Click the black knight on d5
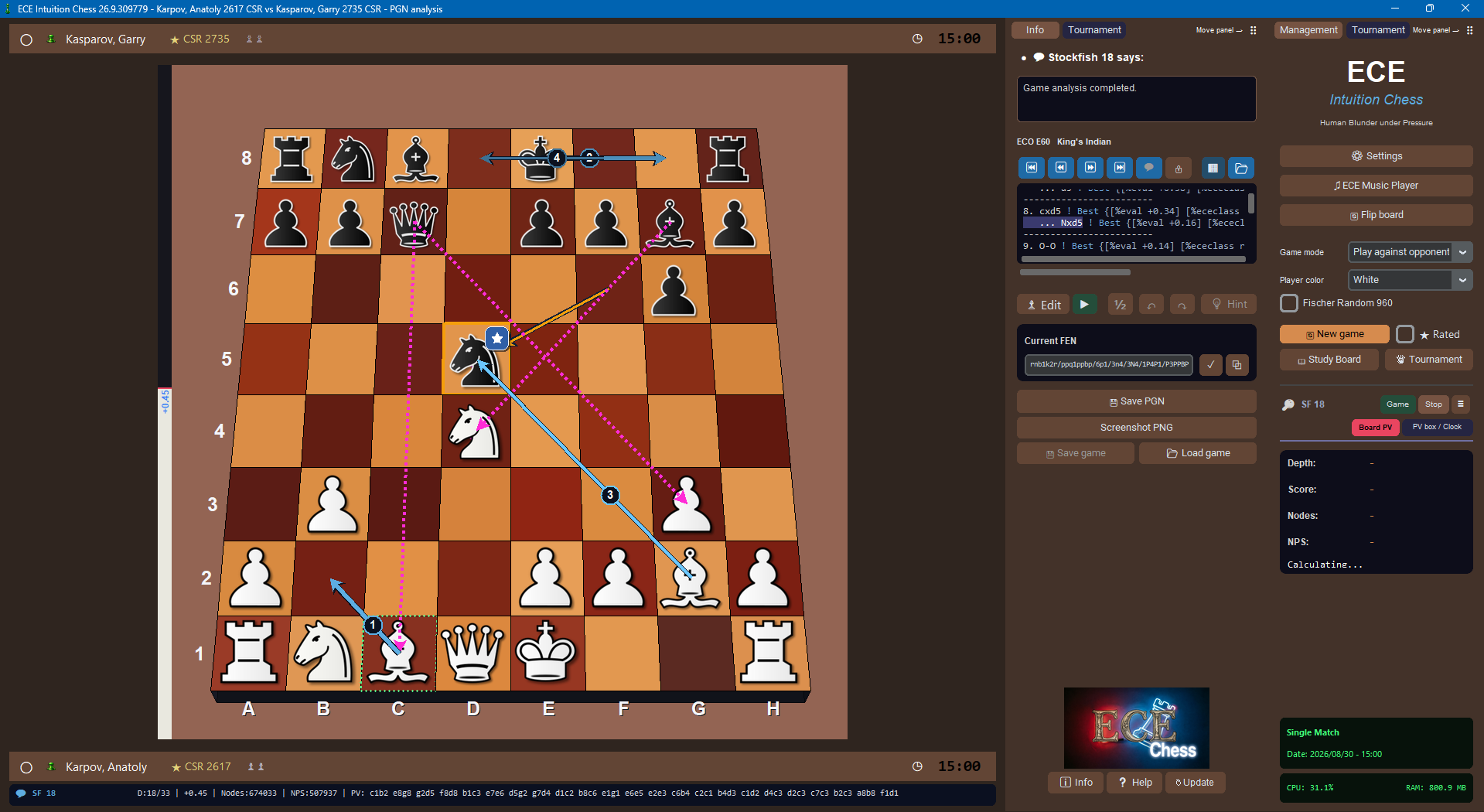Image resolution: width=1484 pixels, height=812 pixels. (473, 359)
